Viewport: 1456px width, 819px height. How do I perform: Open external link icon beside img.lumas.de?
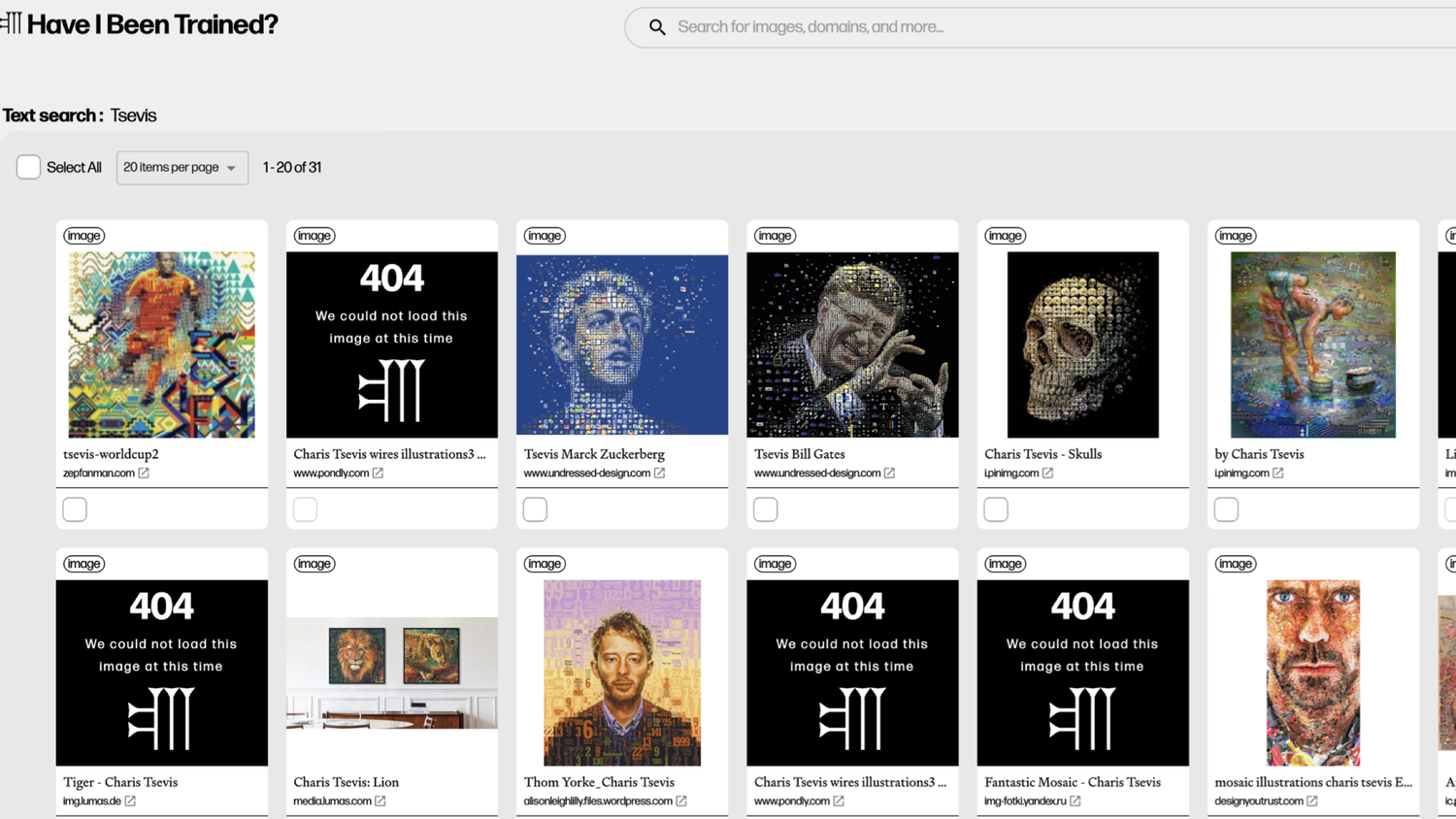pyautogui.click(x=130, y=802)
